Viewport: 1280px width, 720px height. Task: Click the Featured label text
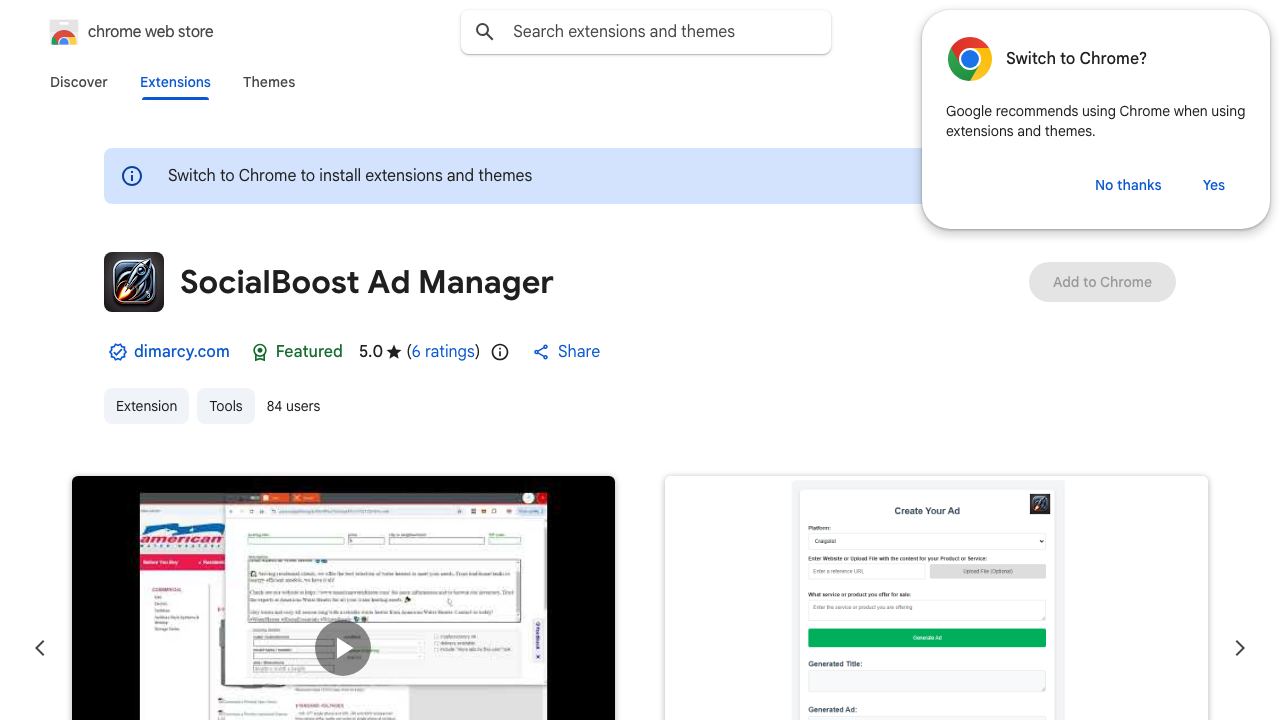[309, 352]
